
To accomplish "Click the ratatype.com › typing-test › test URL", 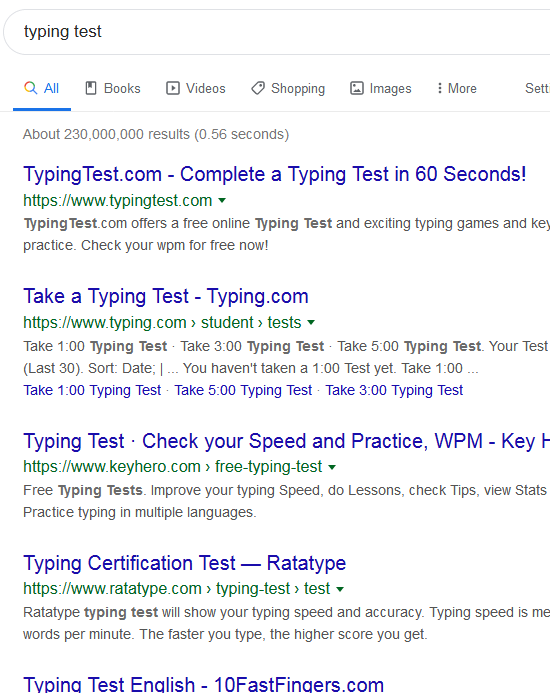I will coord(176,589).
